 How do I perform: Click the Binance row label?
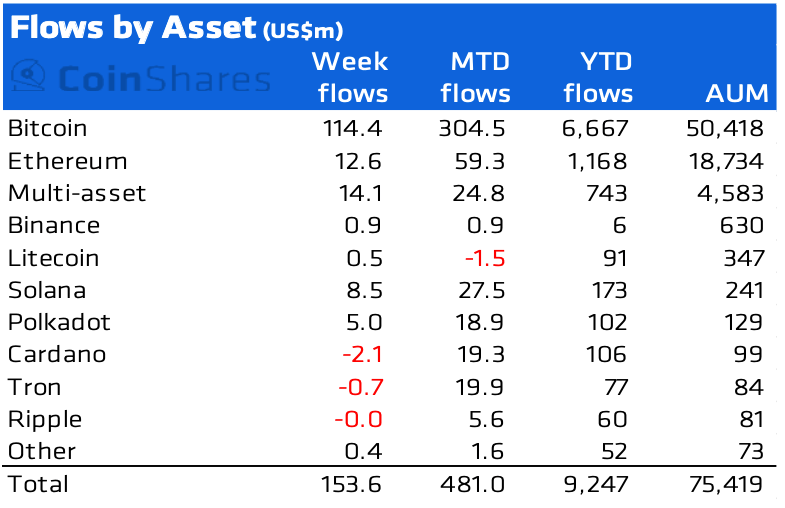pos(53,226)
